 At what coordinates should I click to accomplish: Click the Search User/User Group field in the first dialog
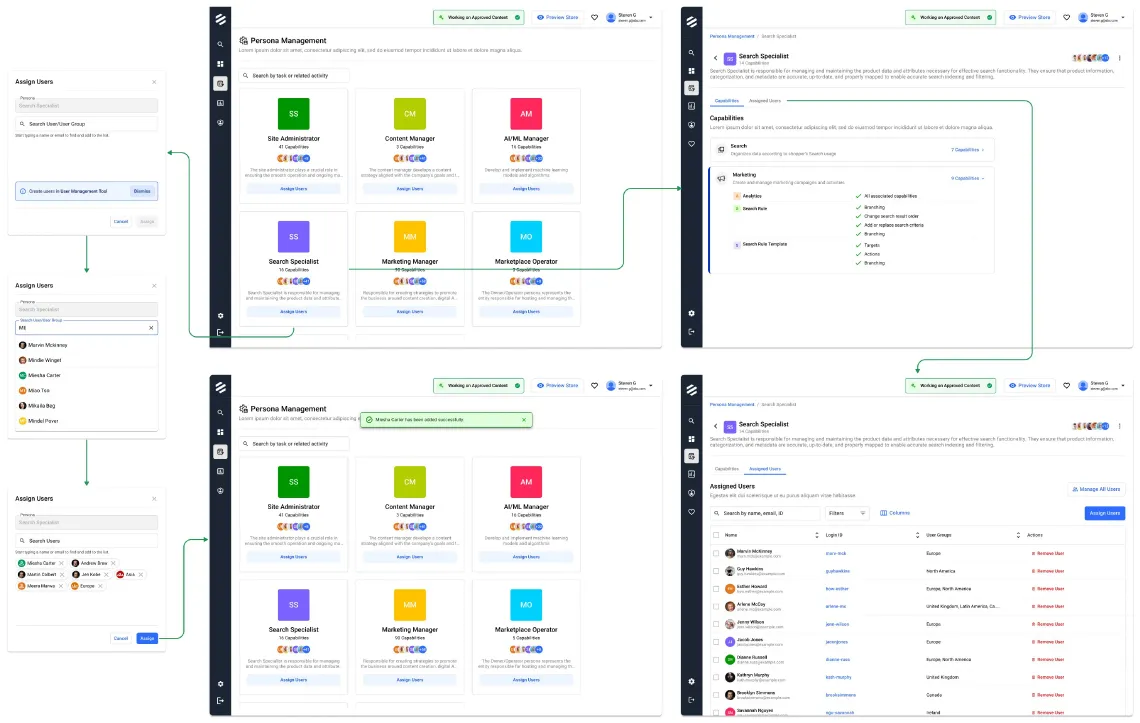[87, 124]
